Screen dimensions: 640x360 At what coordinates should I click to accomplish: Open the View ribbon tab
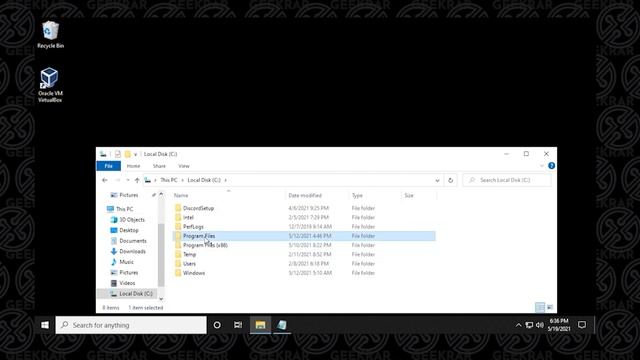[x=184, y=166]
